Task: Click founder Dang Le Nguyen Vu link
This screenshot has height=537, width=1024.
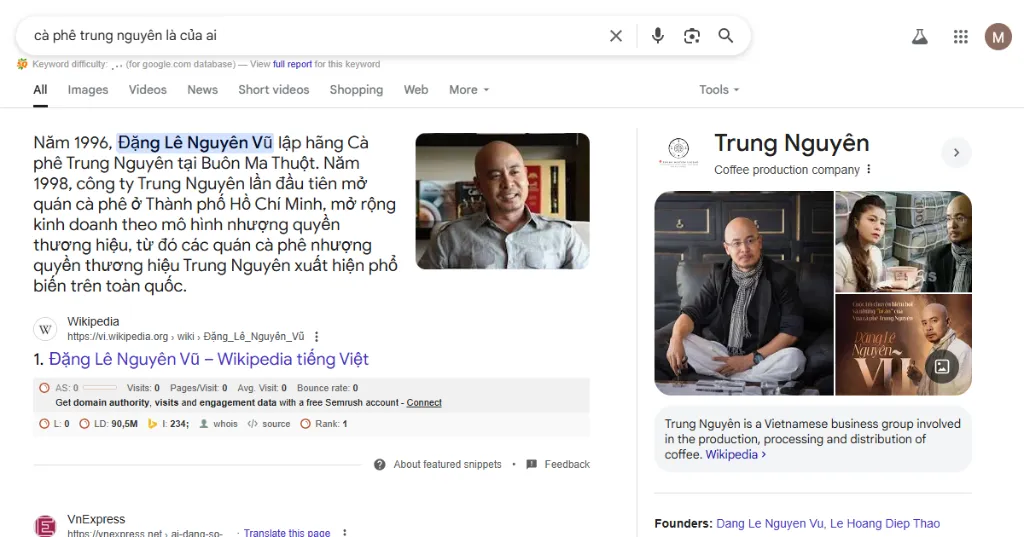Action: pos(770,523)
